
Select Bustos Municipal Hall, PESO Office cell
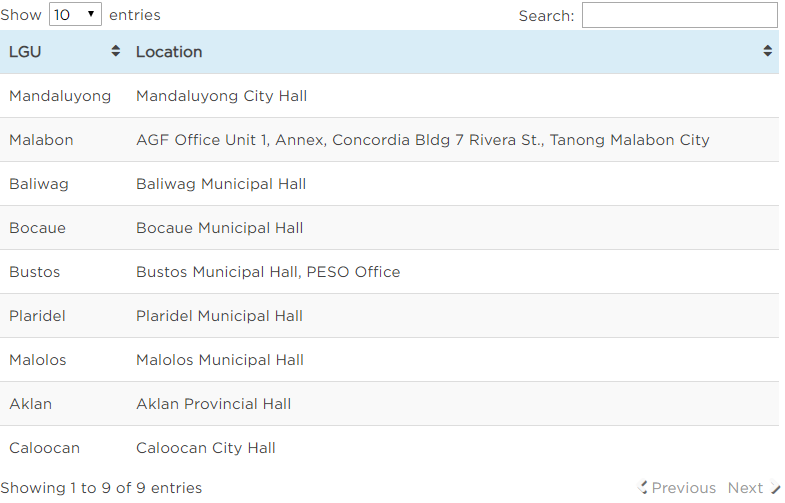click(268, 272)
